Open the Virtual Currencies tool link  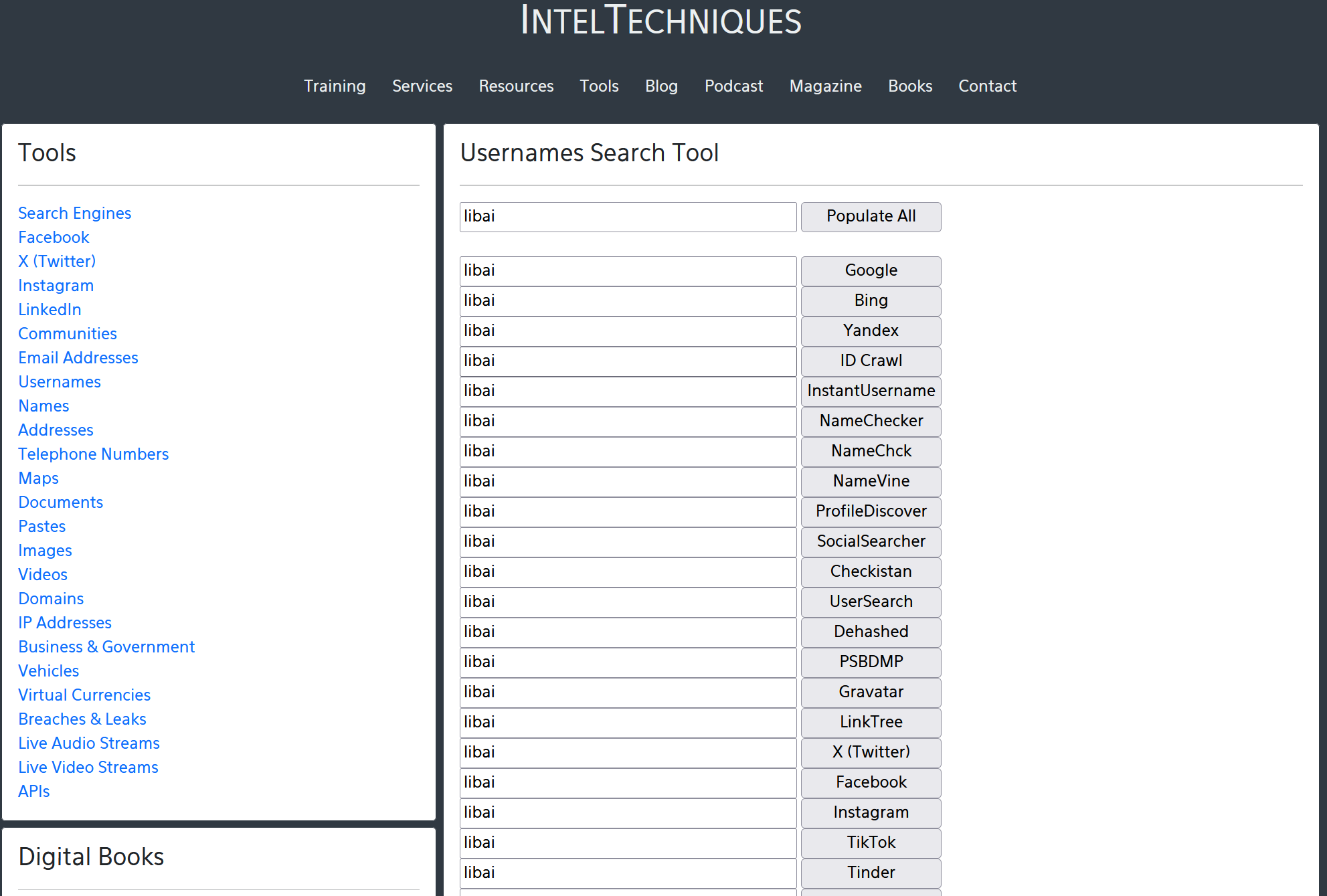84,695
